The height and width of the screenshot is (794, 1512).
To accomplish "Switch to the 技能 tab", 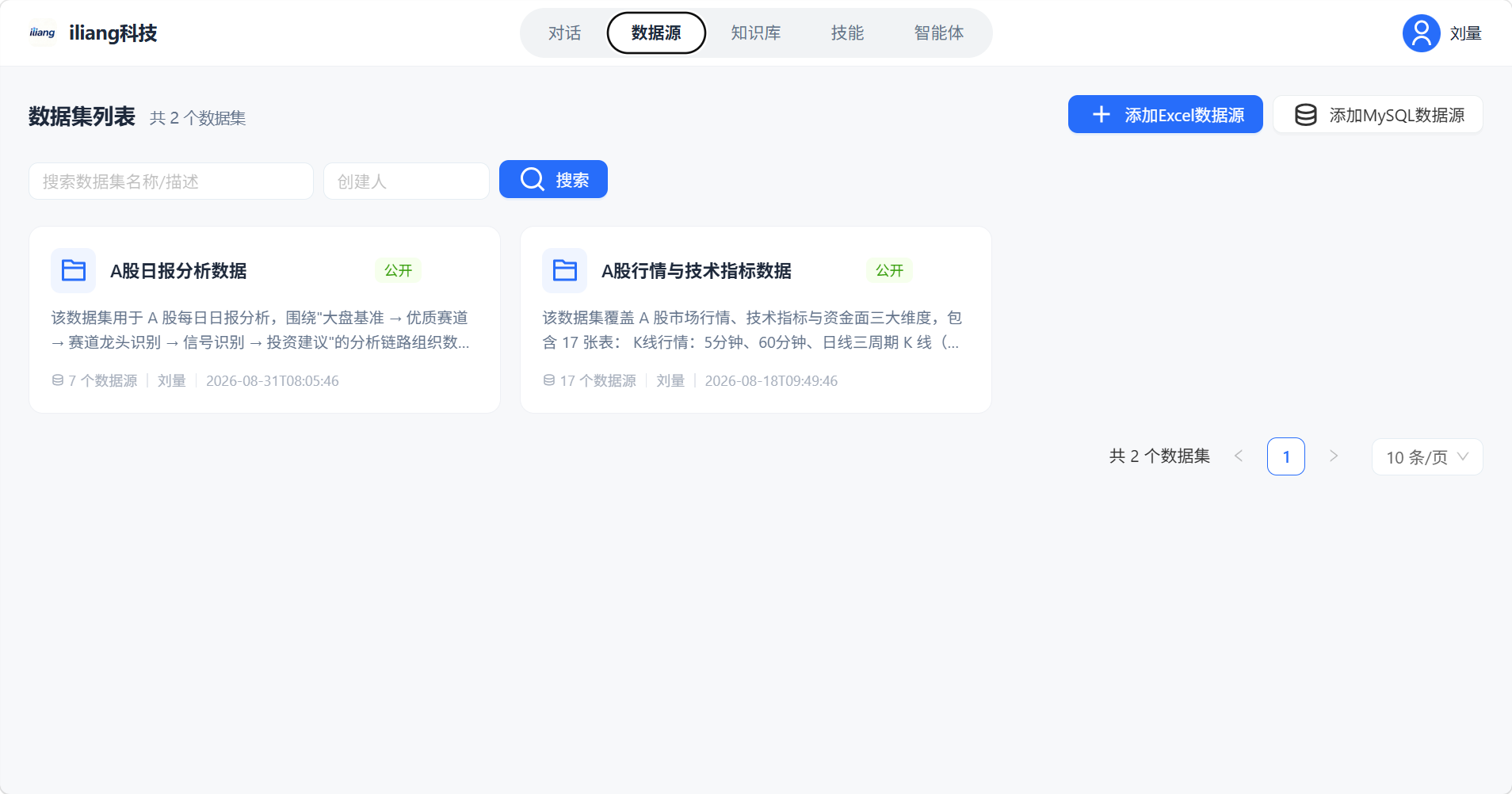I will 848,32.
